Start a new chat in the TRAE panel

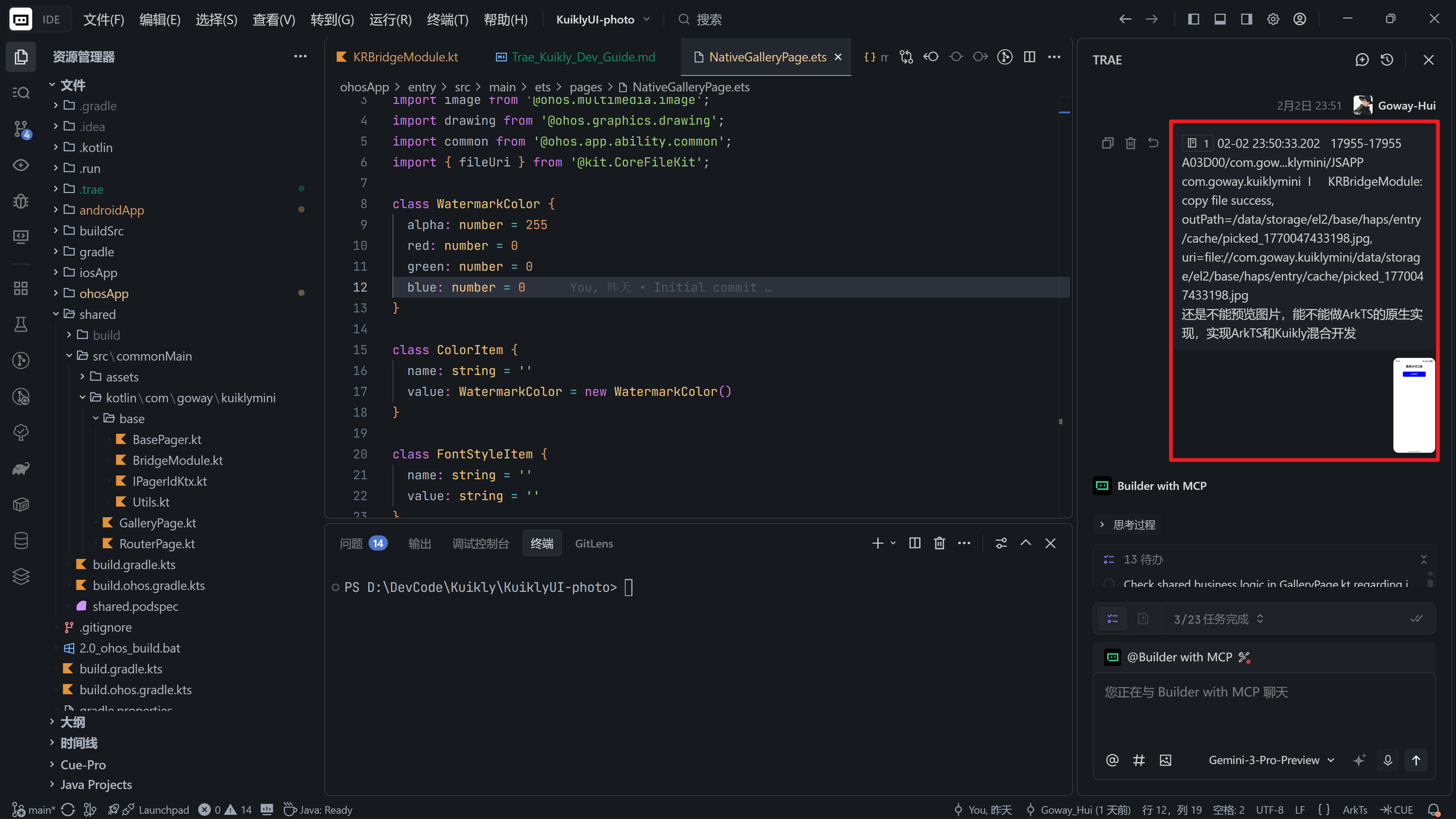[1362, 60]
